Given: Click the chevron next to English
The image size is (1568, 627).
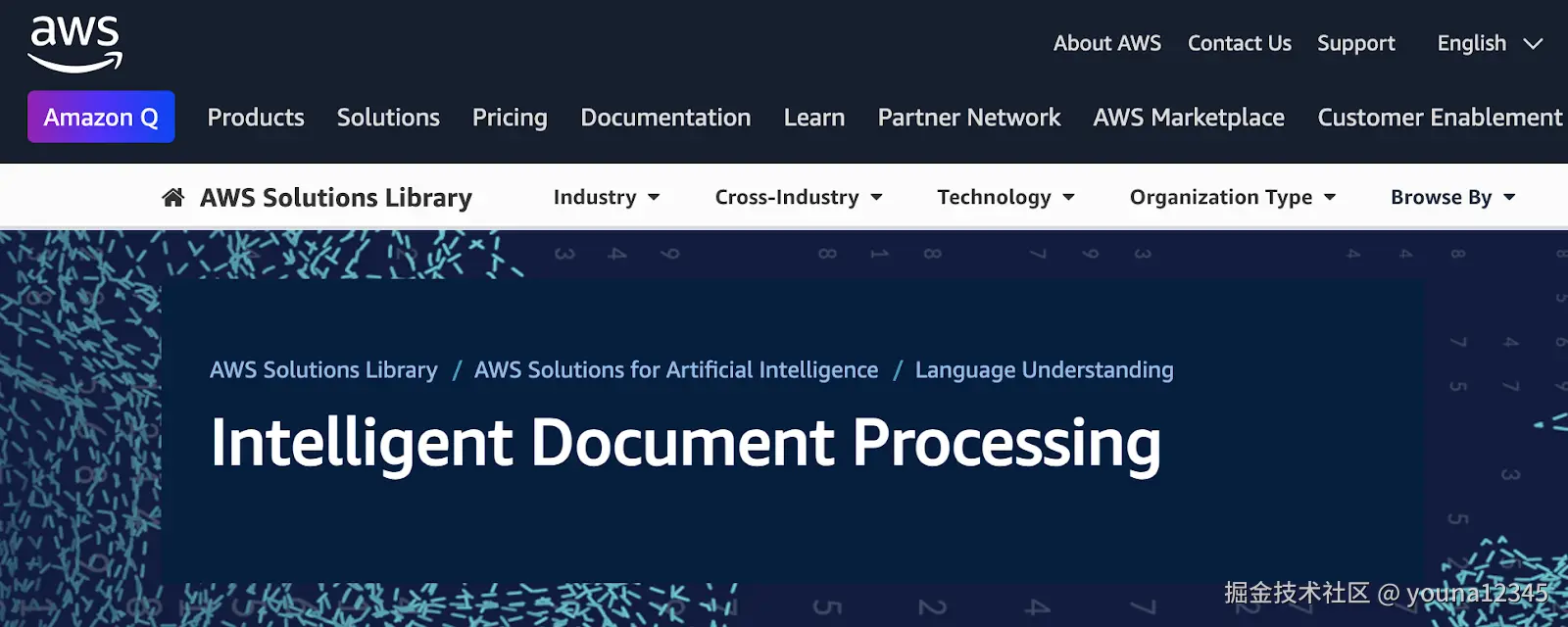Looking at the screenshot, I should [1534, 44].
